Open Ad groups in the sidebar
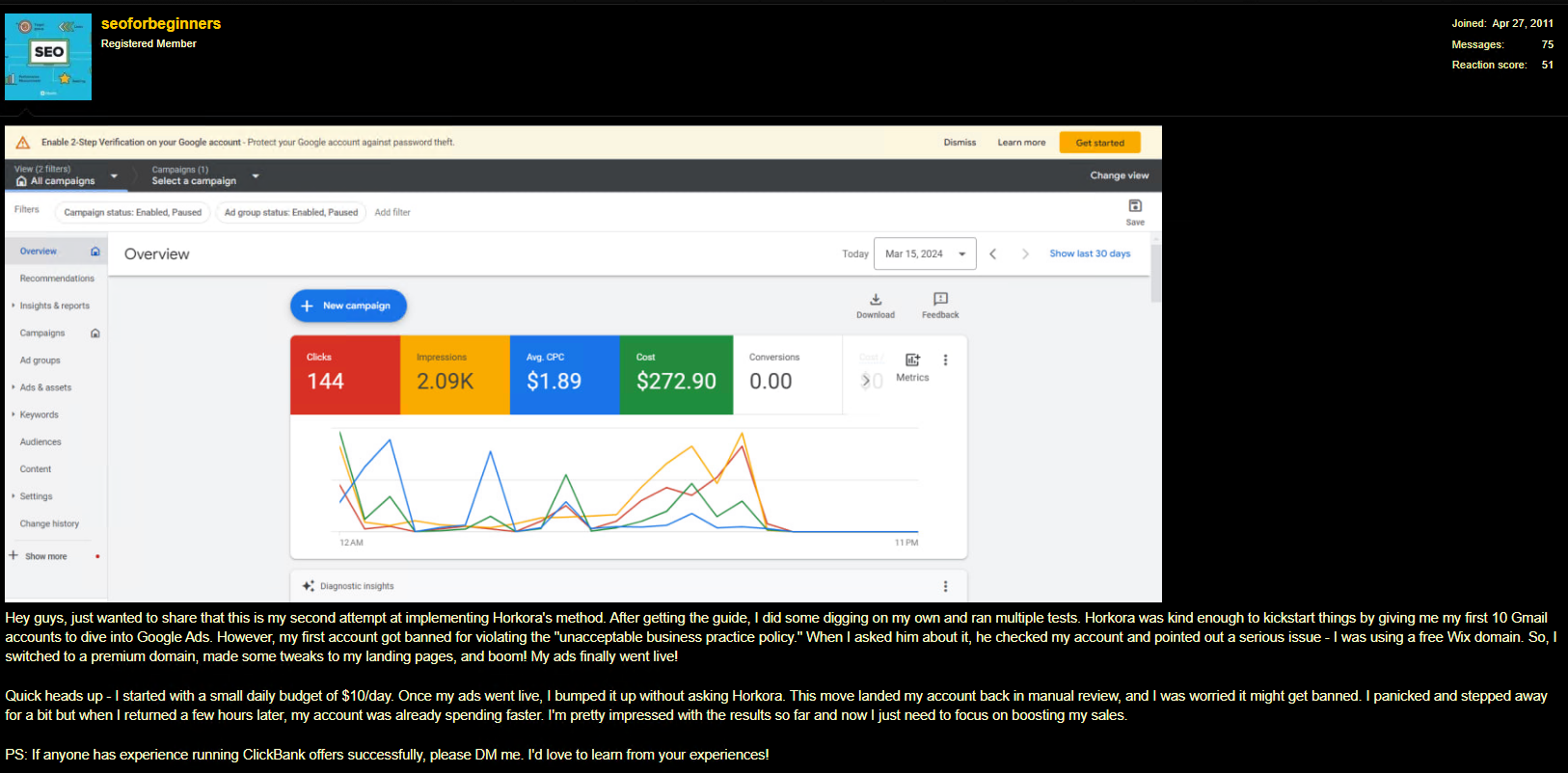This screenshot has width=1568, height=773. pos(41,360)
